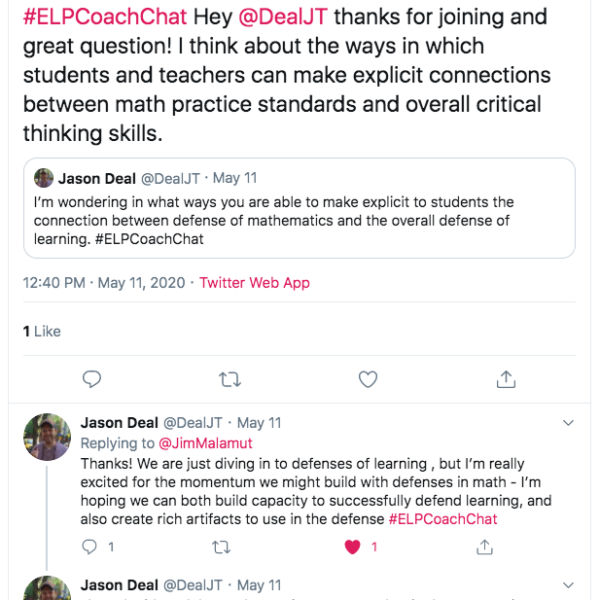Share Jason Deal's reply tweet
The height and width of the screenshot is (600, 600).
click(484, 547)
